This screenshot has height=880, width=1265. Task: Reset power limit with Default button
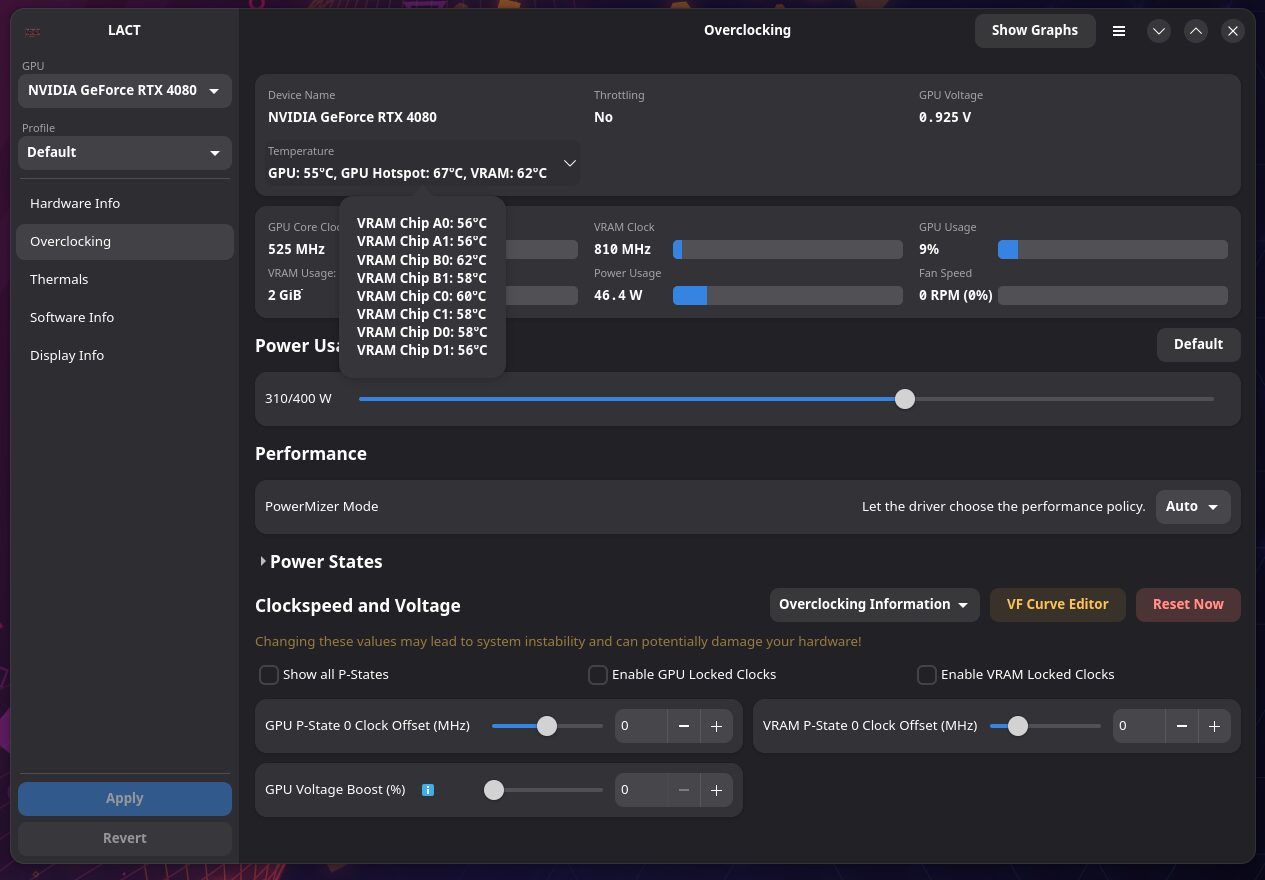click(1198, 345)
